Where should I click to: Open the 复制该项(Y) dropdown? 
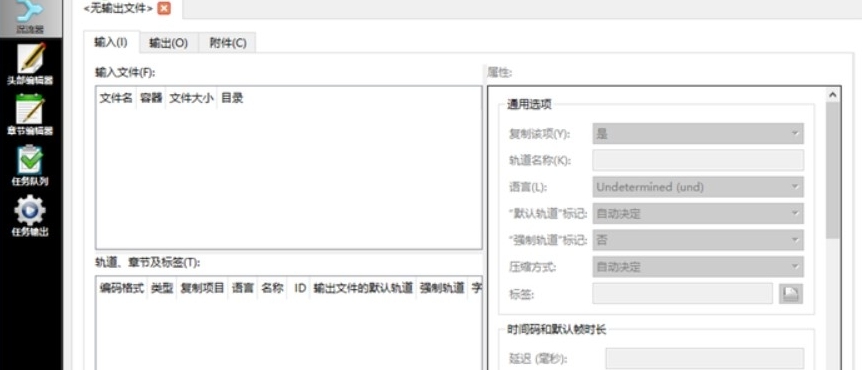click(698, 134)
